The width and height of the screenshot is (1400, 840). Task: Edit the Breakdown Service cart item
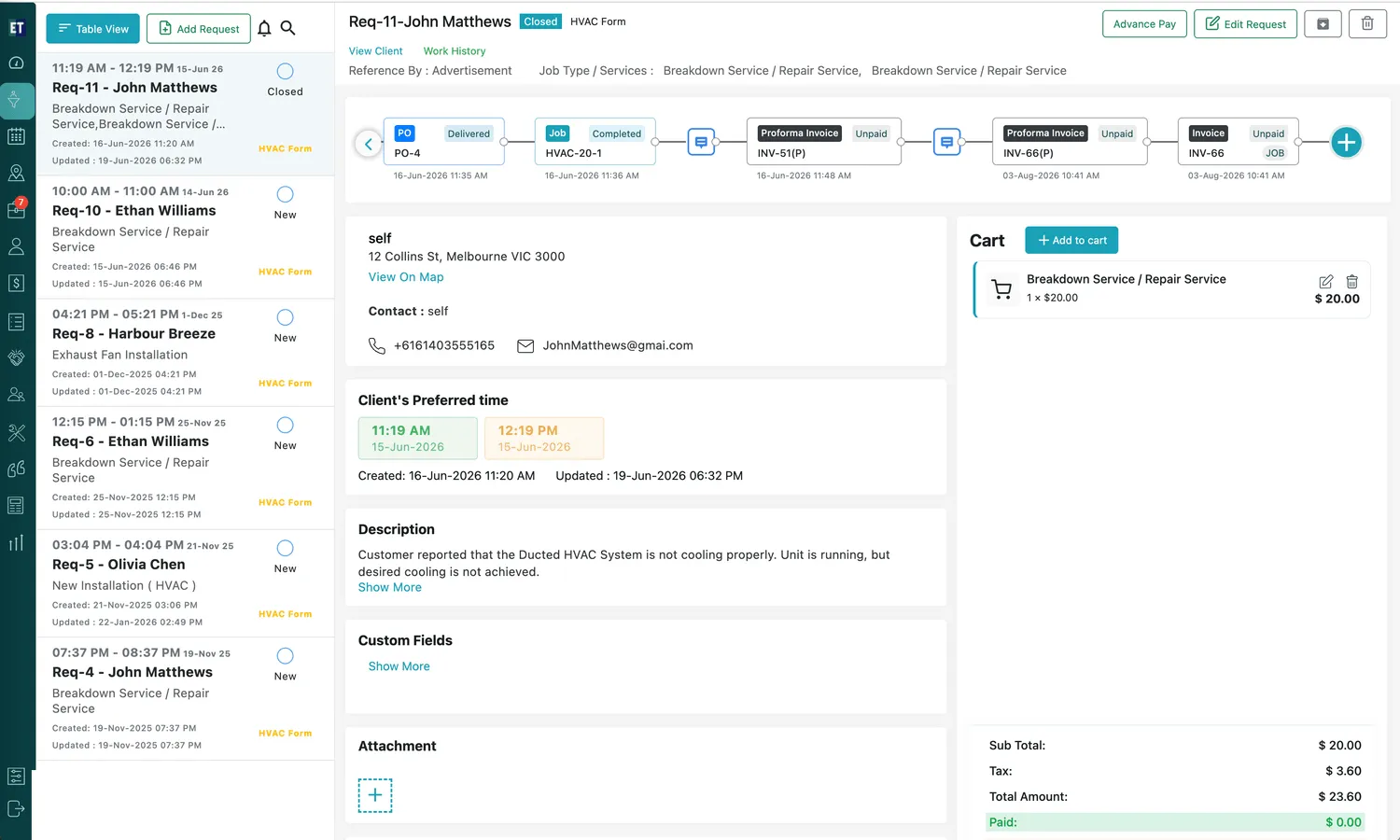coord(1325,281)
